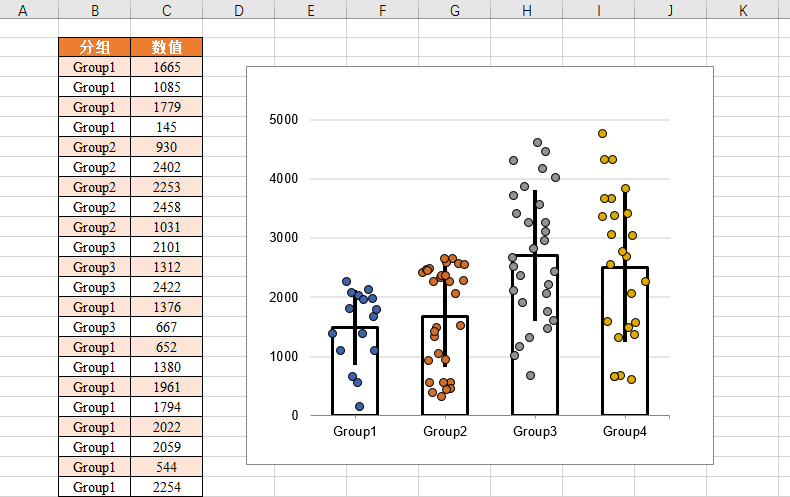Select cell with value 930
Viewport: 790px width, 497px height.
167,147
